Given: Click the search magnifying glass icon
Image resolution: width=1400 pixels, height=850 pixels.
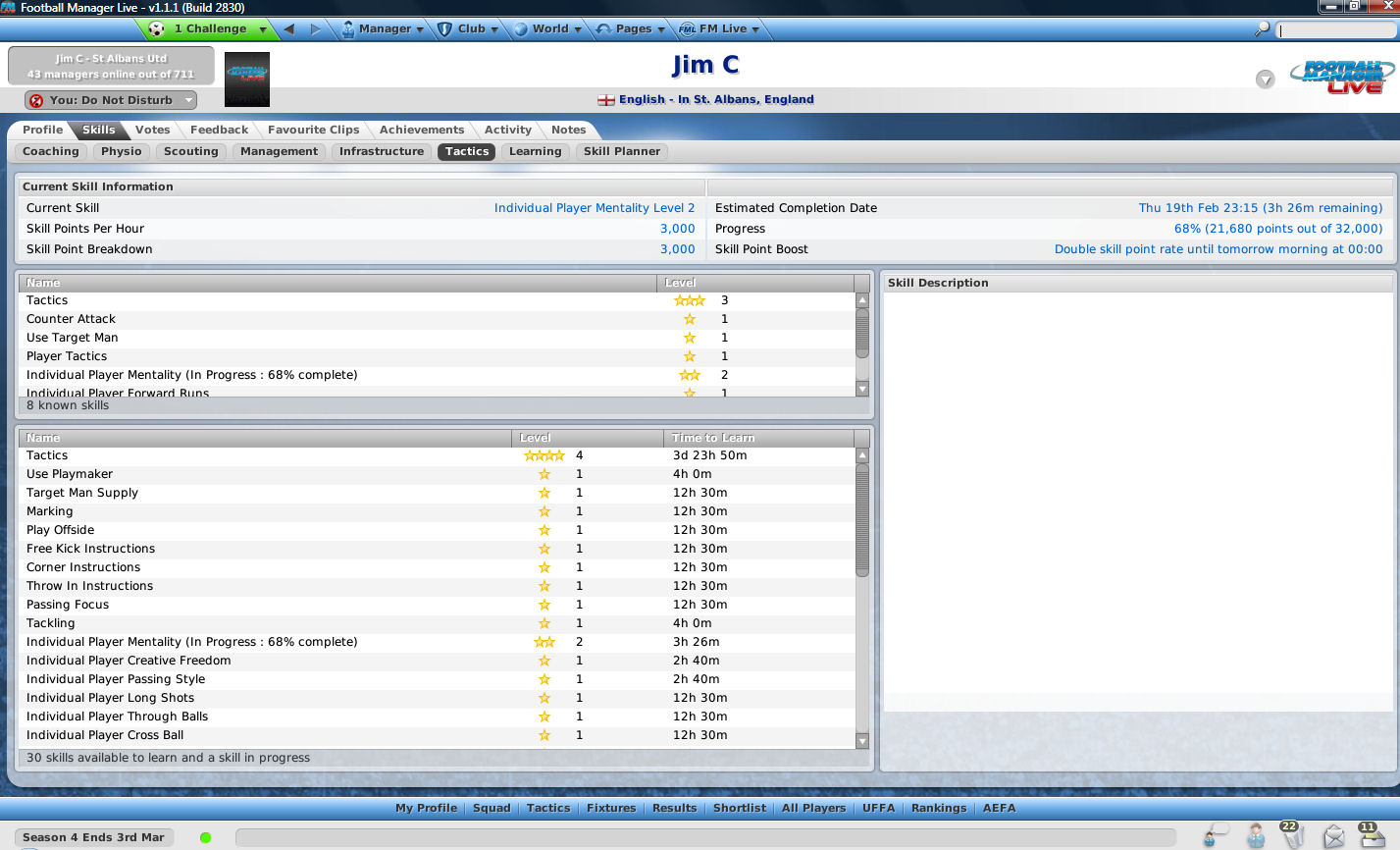Looking at the screenshot, I should 1263,29.
